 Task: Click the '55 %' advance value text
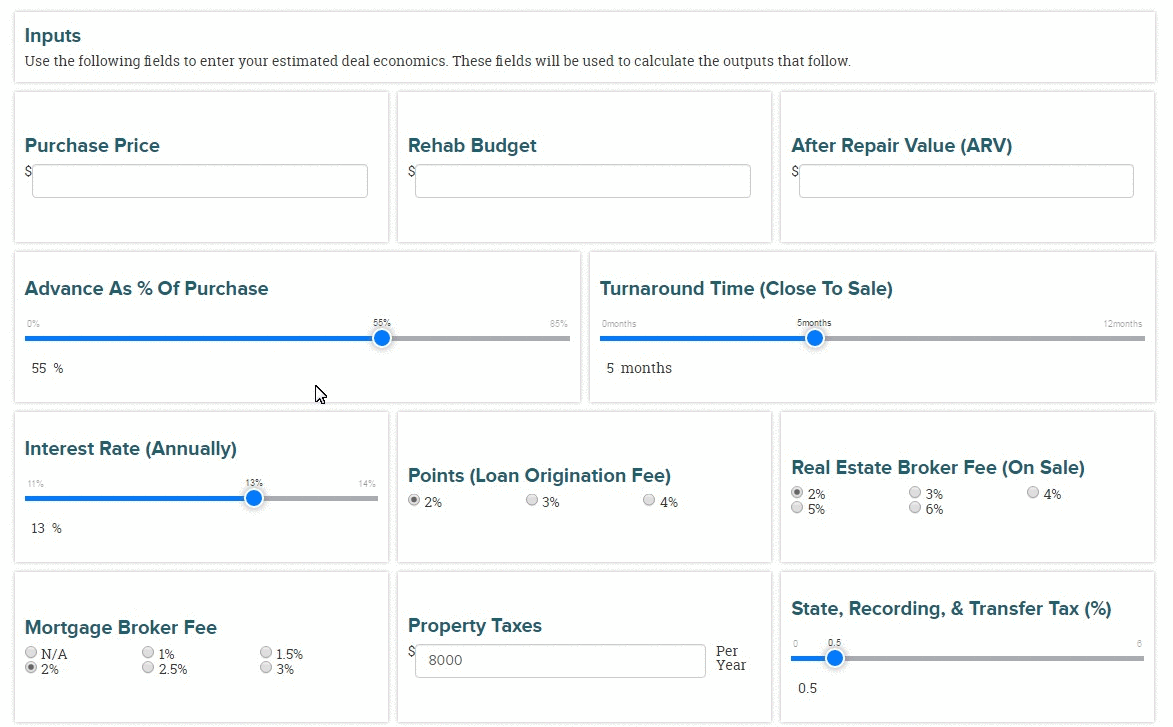pos(47,368)
